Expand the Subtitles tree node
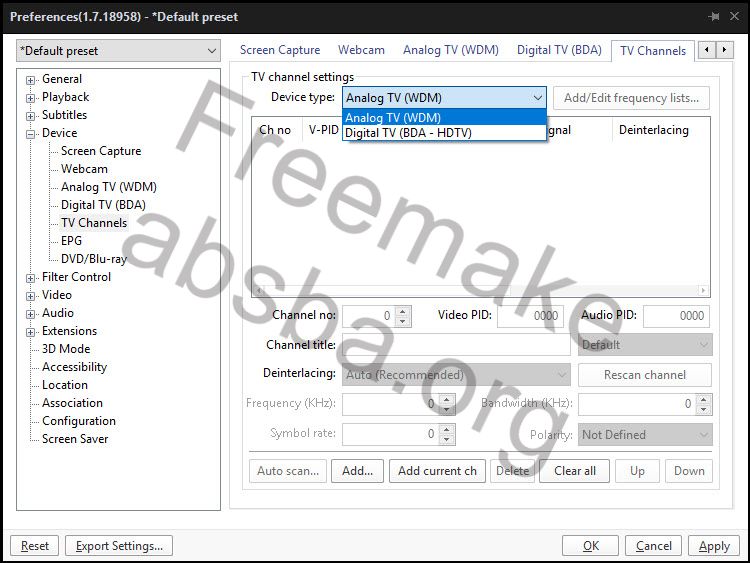Image resolution: width=750 pixels, height=563 pixels. point(31,116)
